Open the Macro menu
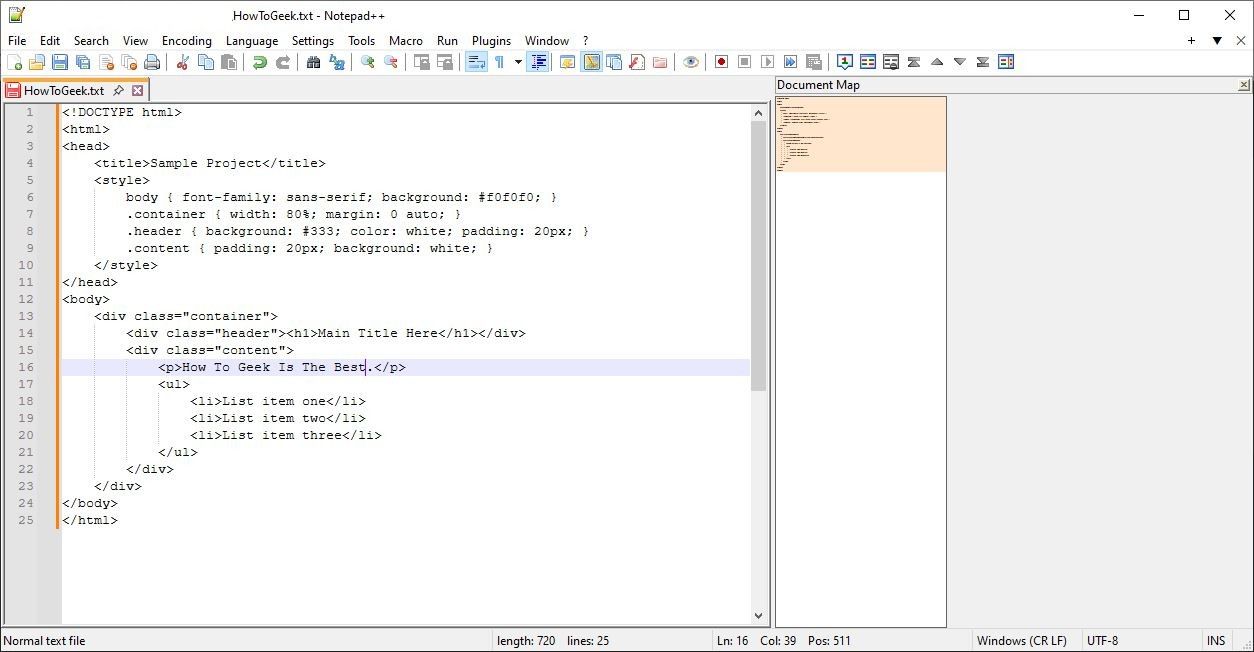Screen dimensions: 1254x652 point(406,41)
